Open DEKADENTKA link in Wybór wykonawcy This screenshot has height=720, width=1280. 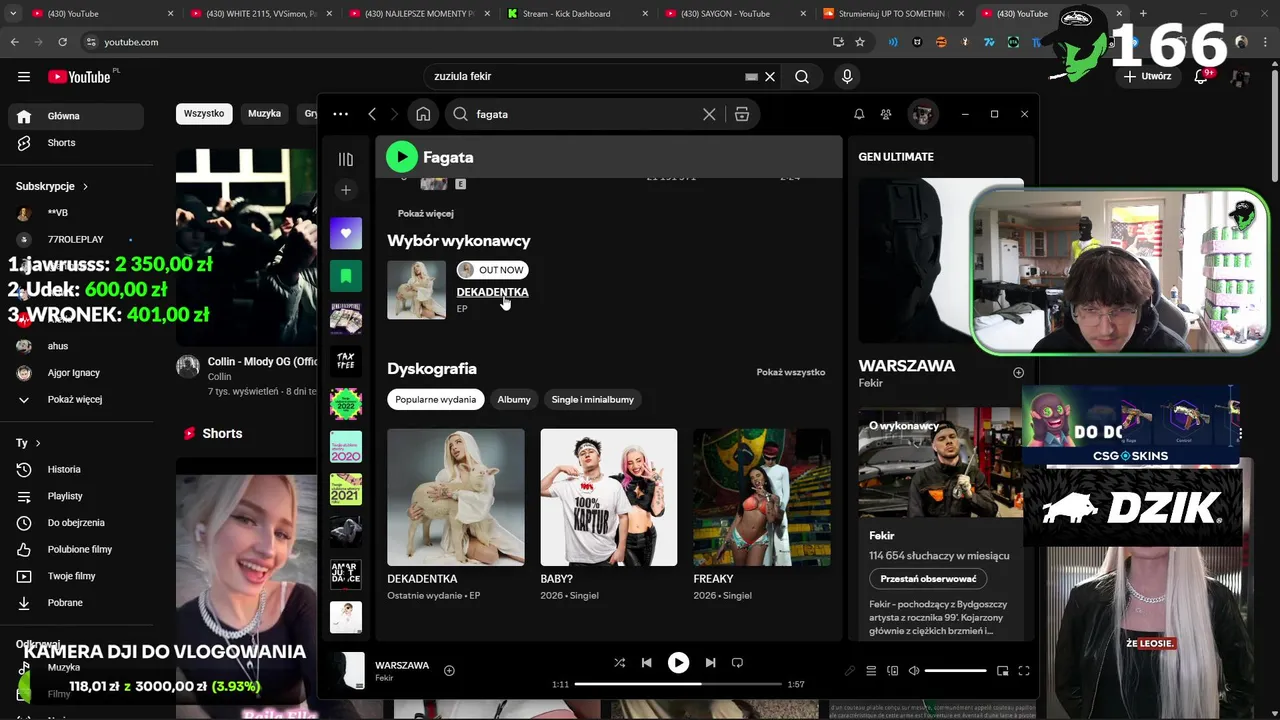pos(492,292)
